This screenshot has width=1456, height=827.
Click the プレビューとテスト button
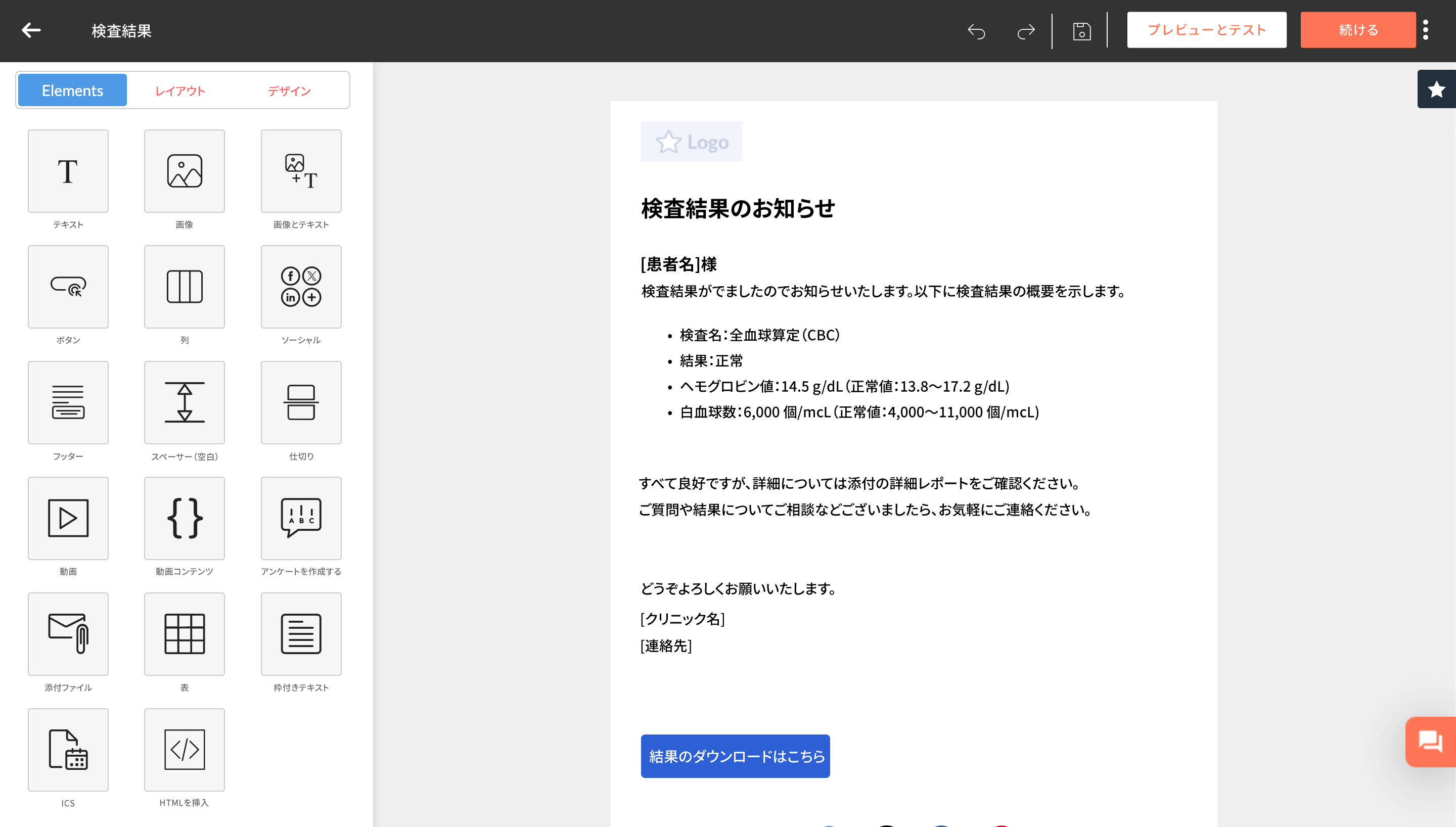click(1207, 29)
